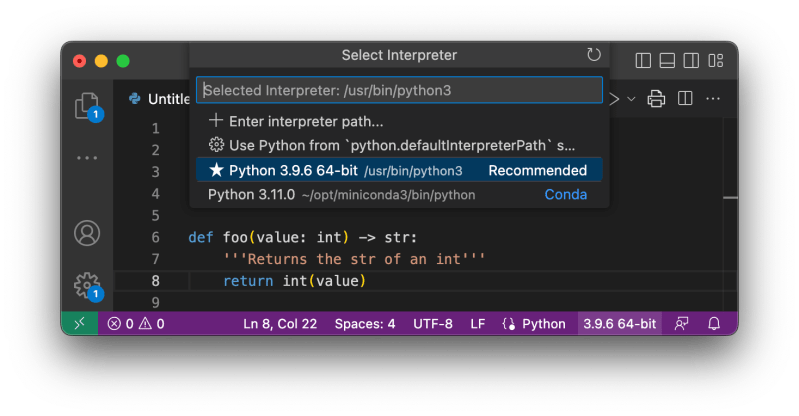Split the editor right
The width and height of the screenshot is (799, 416).
click(685, 98)
